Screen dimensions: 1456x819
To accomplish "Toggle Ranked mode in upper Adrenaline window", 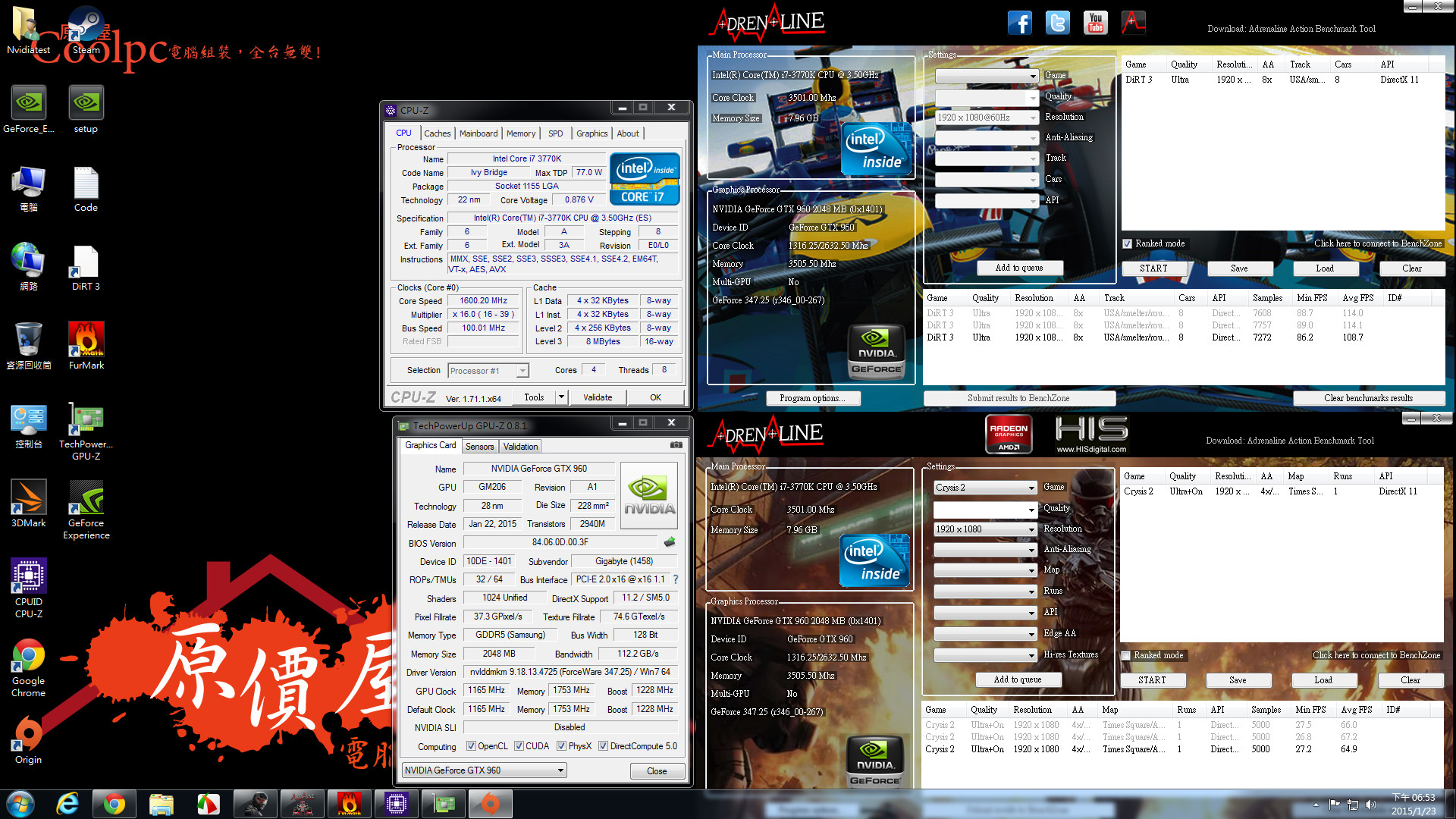I will click(1128, 243).
